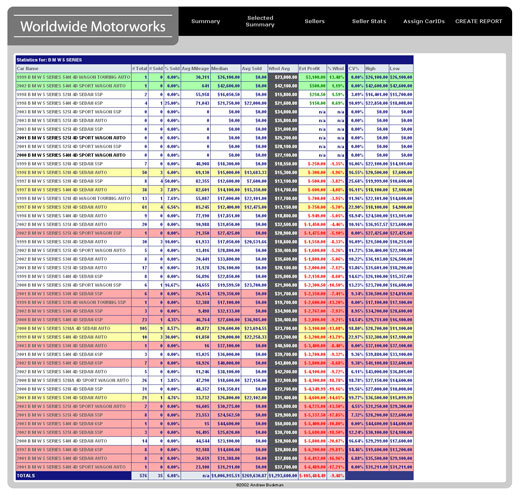Sort by the # Sold column header
Viewport: 520px width, 495px height.
pos(156,68)
